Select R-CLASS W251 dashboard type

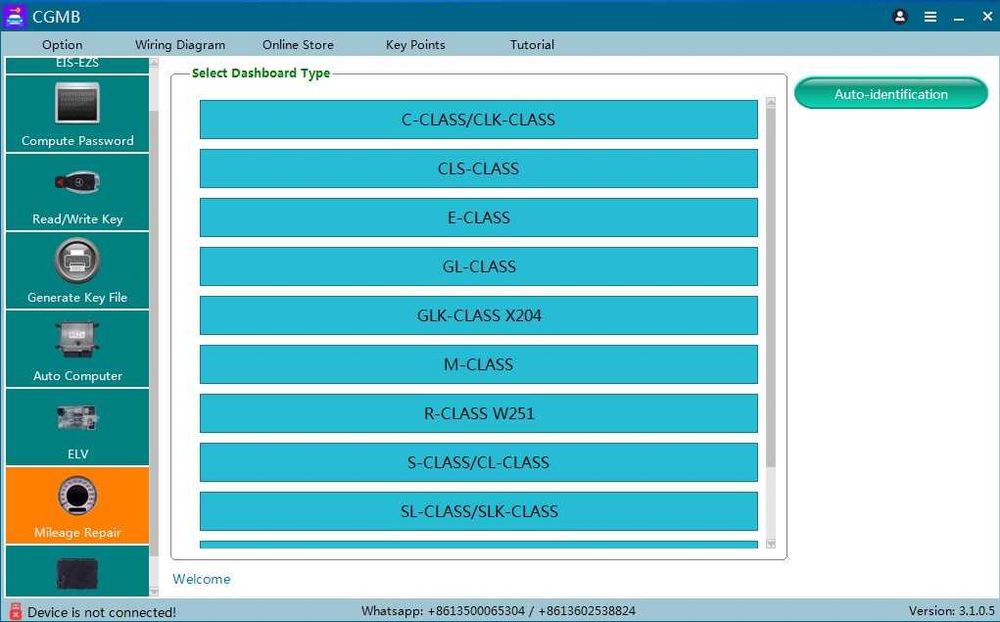tap(478, 413)
